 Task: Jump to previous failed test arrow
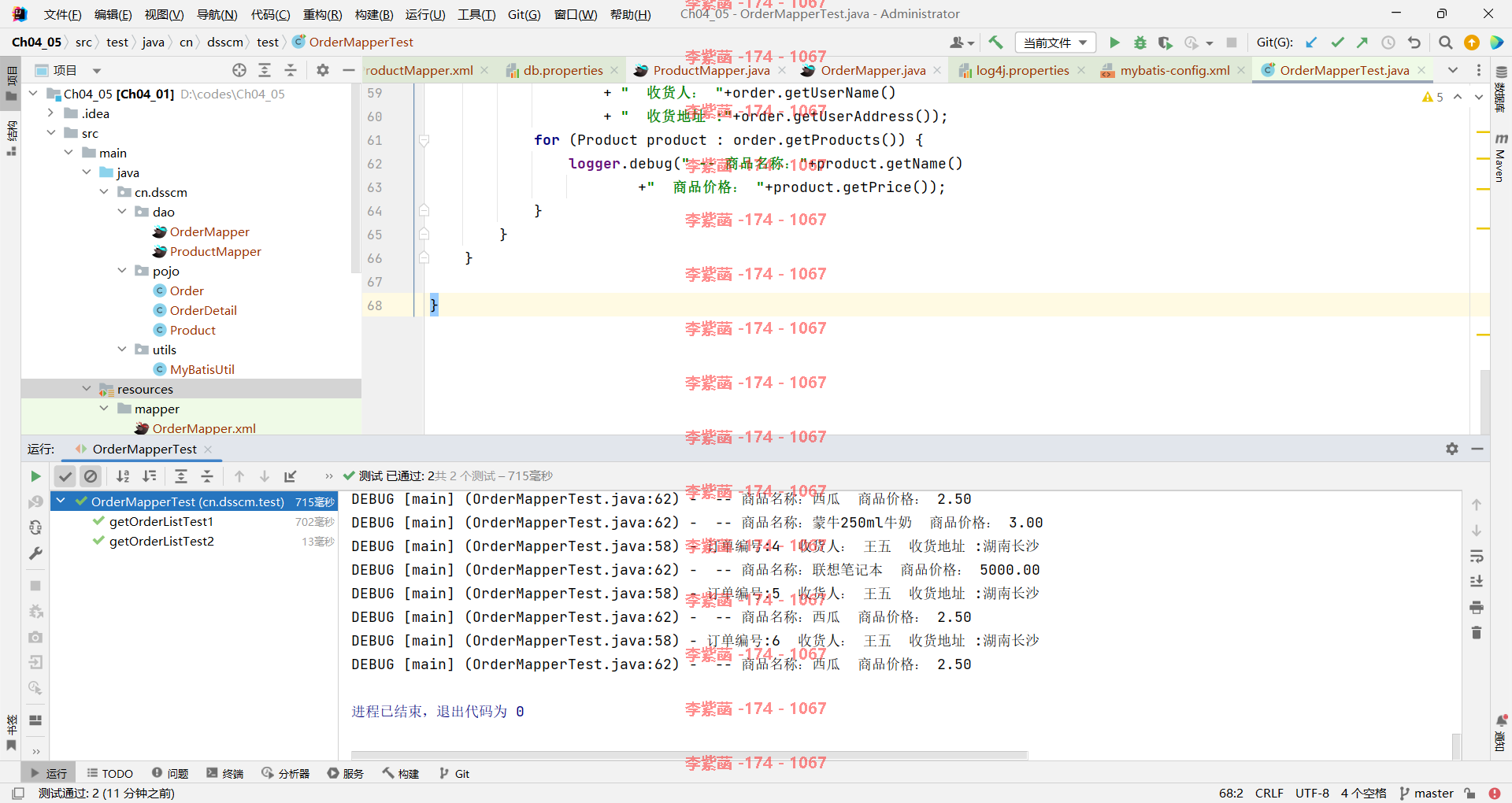coord(239,476)
